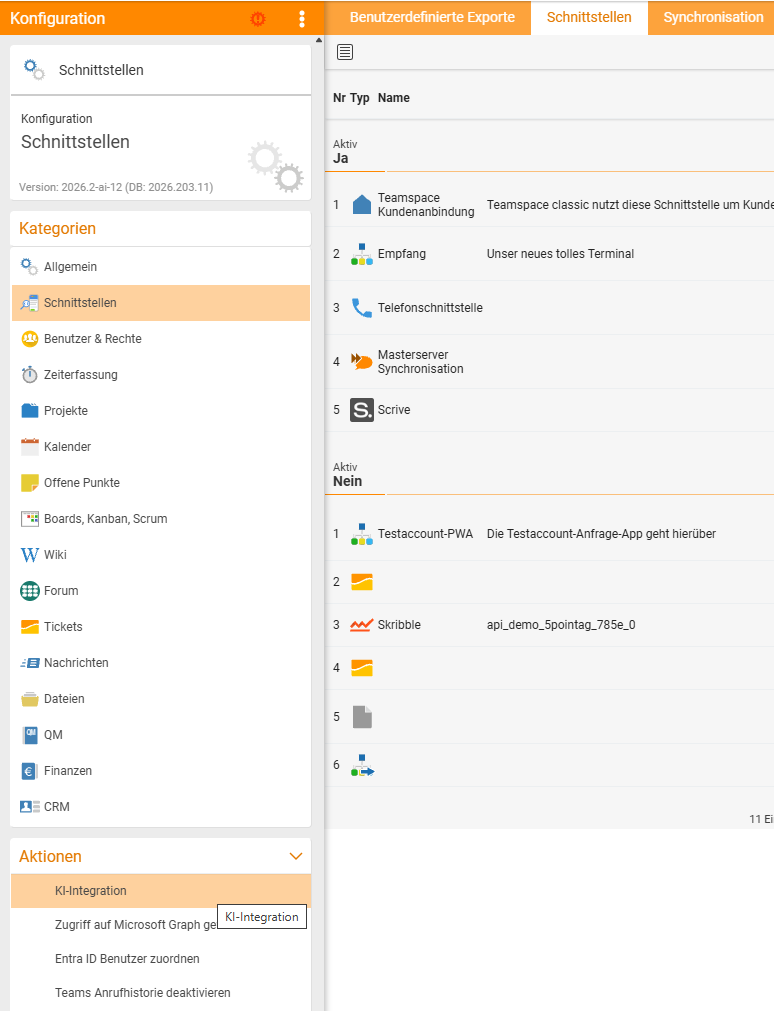Select the Schnittstellen tab
Screen dimensions: 774x1011
pos(589,17)
